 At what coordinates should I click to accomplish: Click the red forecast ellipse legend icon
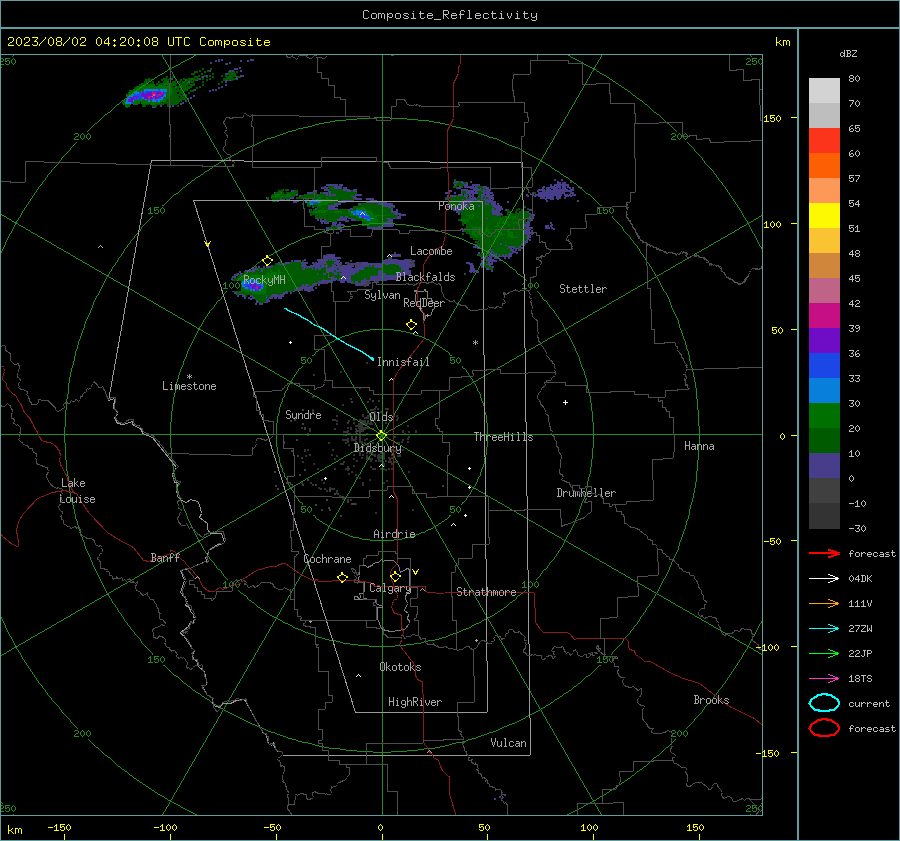(824, 728)
